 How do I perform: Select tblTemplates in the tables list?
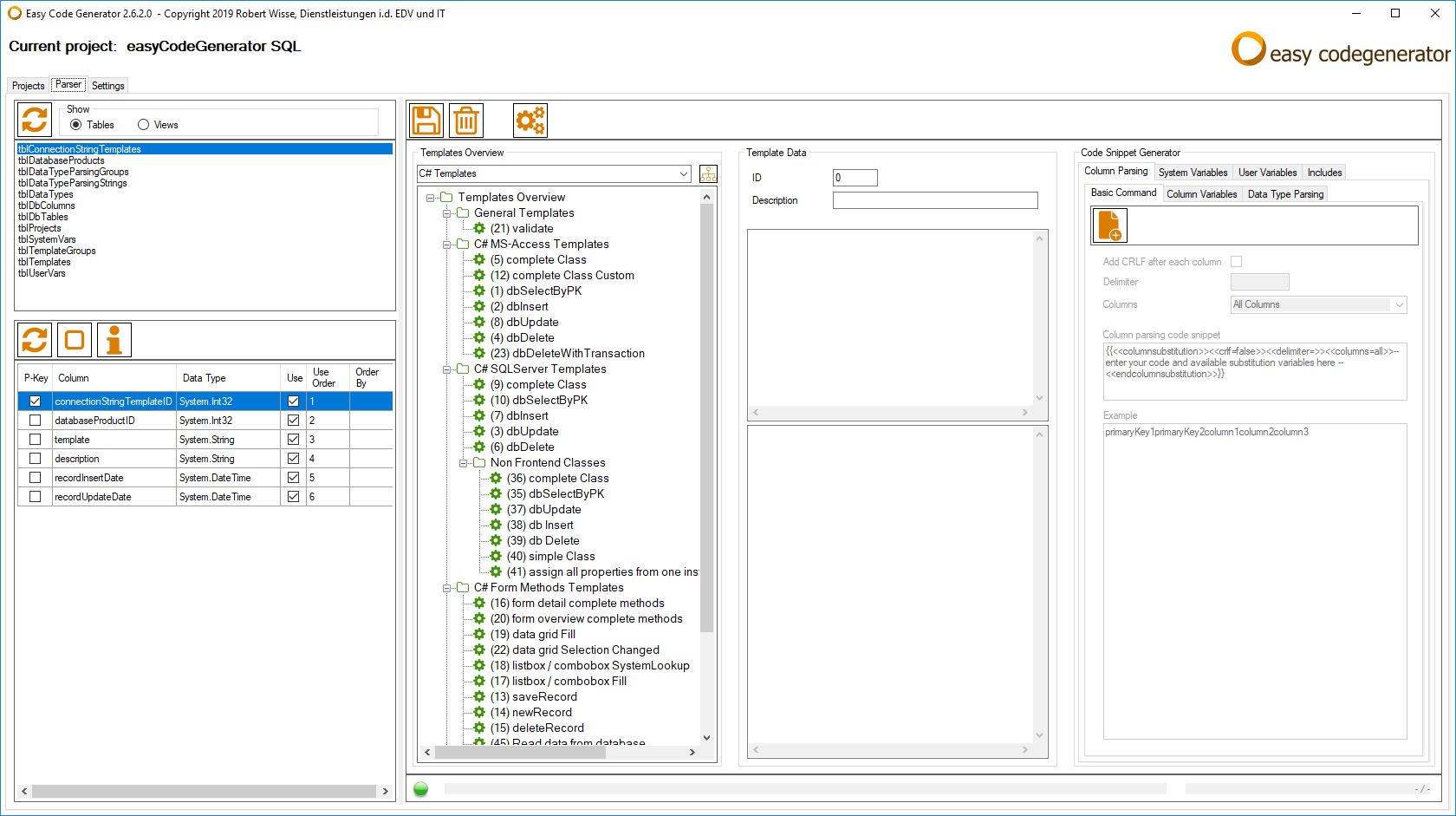[44, 262]
